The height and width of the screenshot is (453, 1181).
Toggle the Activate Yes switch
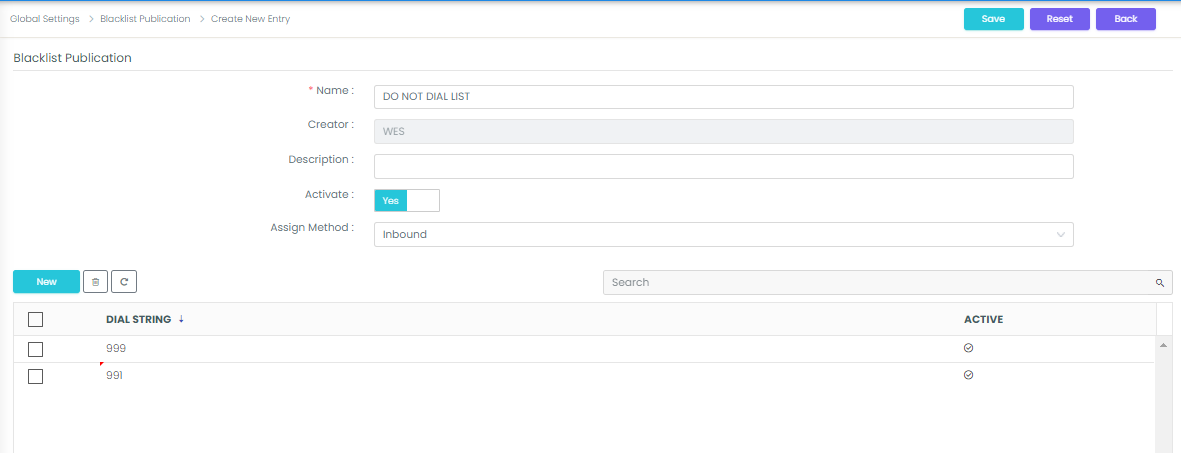pyautogui.click(x=407, y=200)
